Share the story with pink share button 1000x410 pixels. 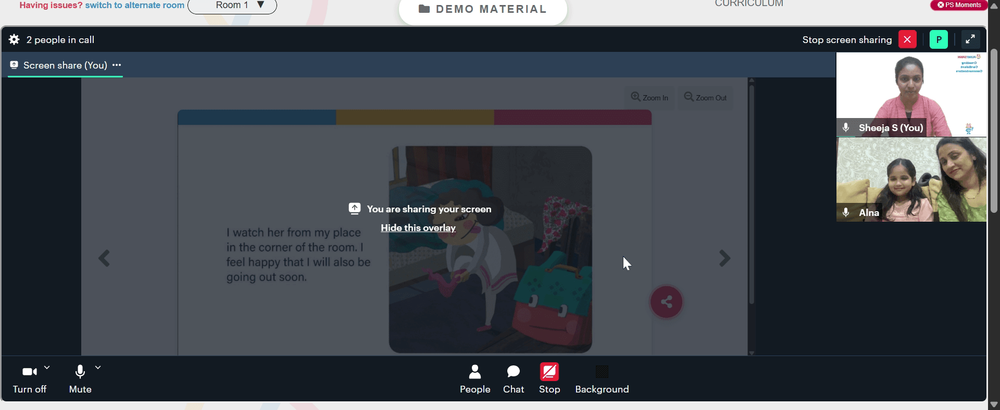point(666,302)
